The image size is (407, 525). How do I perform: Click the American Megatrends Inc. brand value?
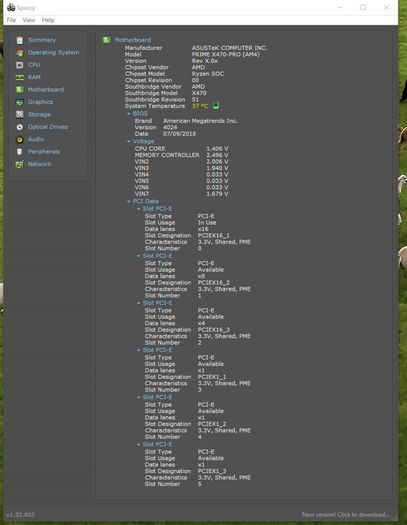(200, 121)
